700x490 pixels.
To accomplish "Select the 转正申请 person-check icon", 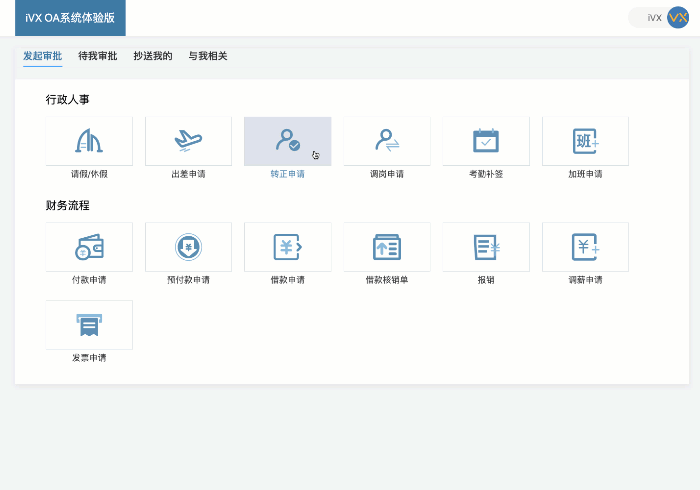I will (288, 141).
